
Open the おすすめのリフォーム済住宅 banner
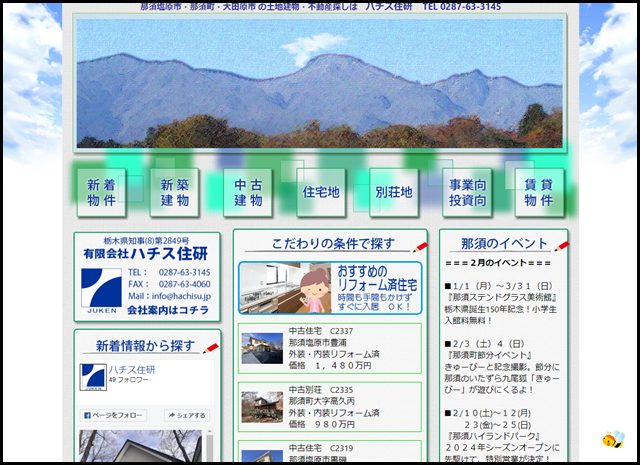pyautogui.click(x=330, y=288)
